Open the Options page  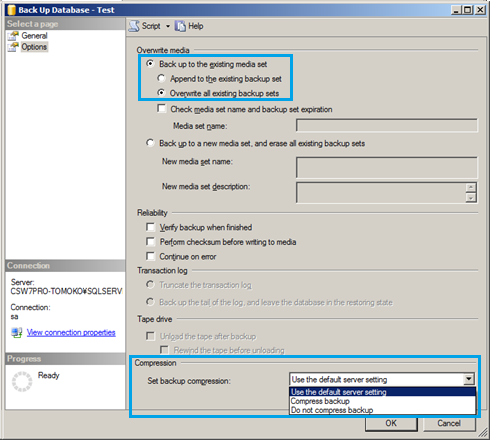pos(34,47)
